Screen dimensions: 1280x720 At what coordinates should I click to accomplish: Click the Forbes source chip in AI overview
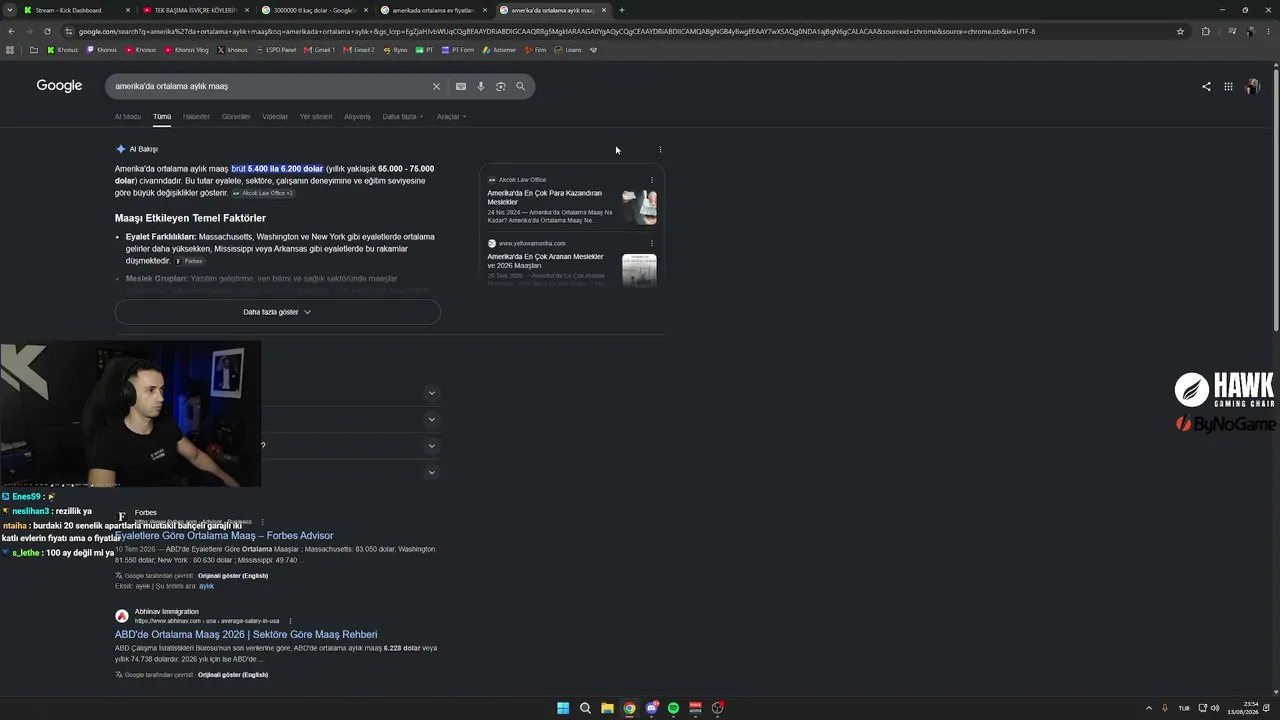pyautogui.click(x=189, y=261)
